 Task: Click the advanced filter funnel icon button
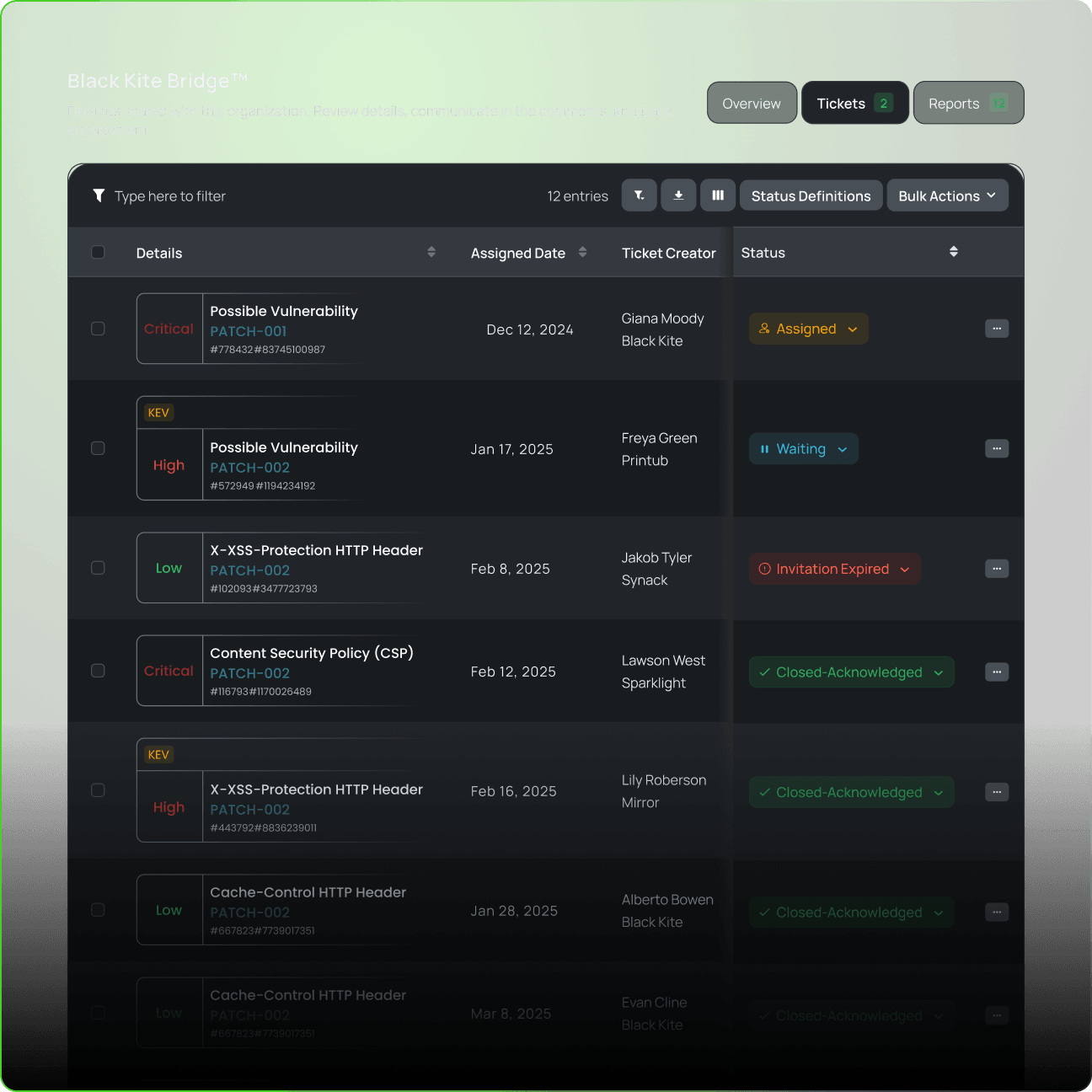point(639,195)
